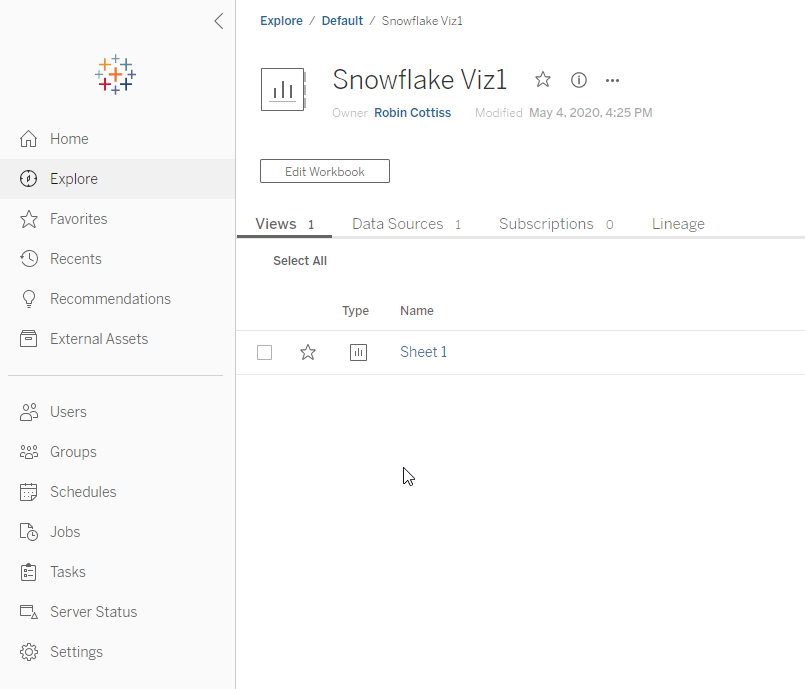Image resolution: width=805 pixels, height=689 pixels.
Task: Open the Explore compass icon
Action: (28, 179)
